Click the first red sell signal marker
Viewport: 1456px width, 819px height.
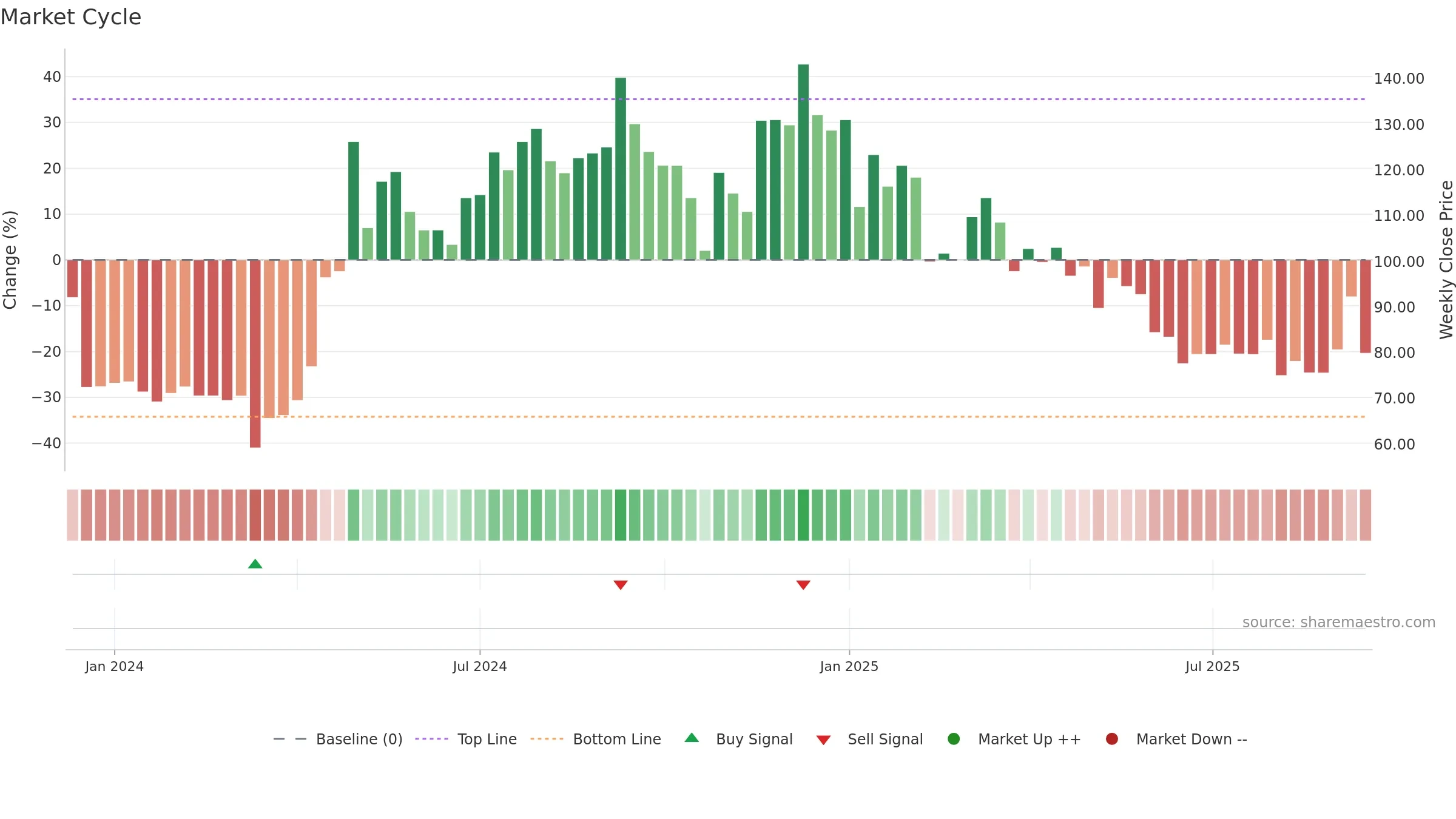(x=620, y=585)
